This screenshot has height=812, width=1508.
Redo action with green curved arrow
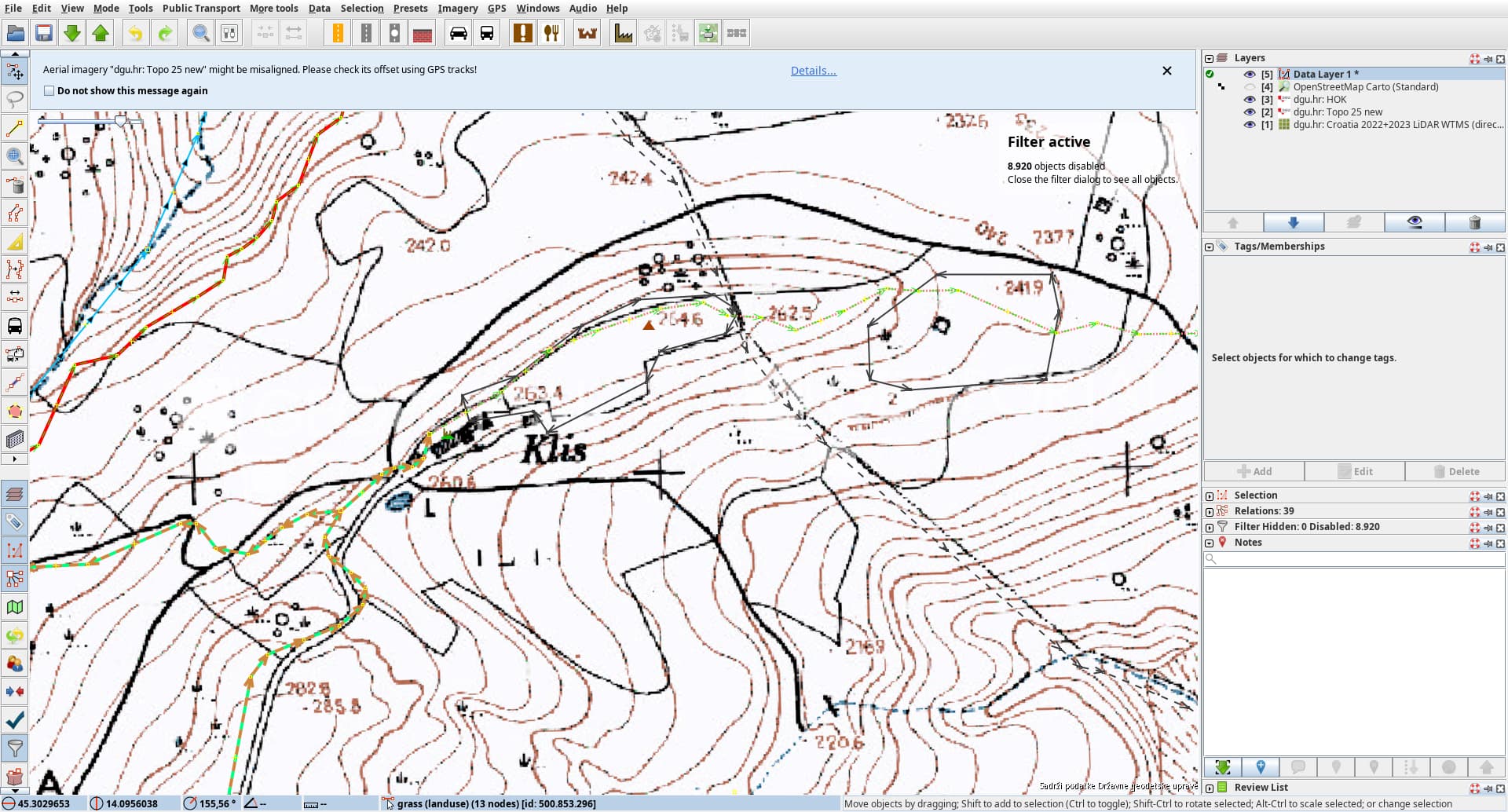164,33
